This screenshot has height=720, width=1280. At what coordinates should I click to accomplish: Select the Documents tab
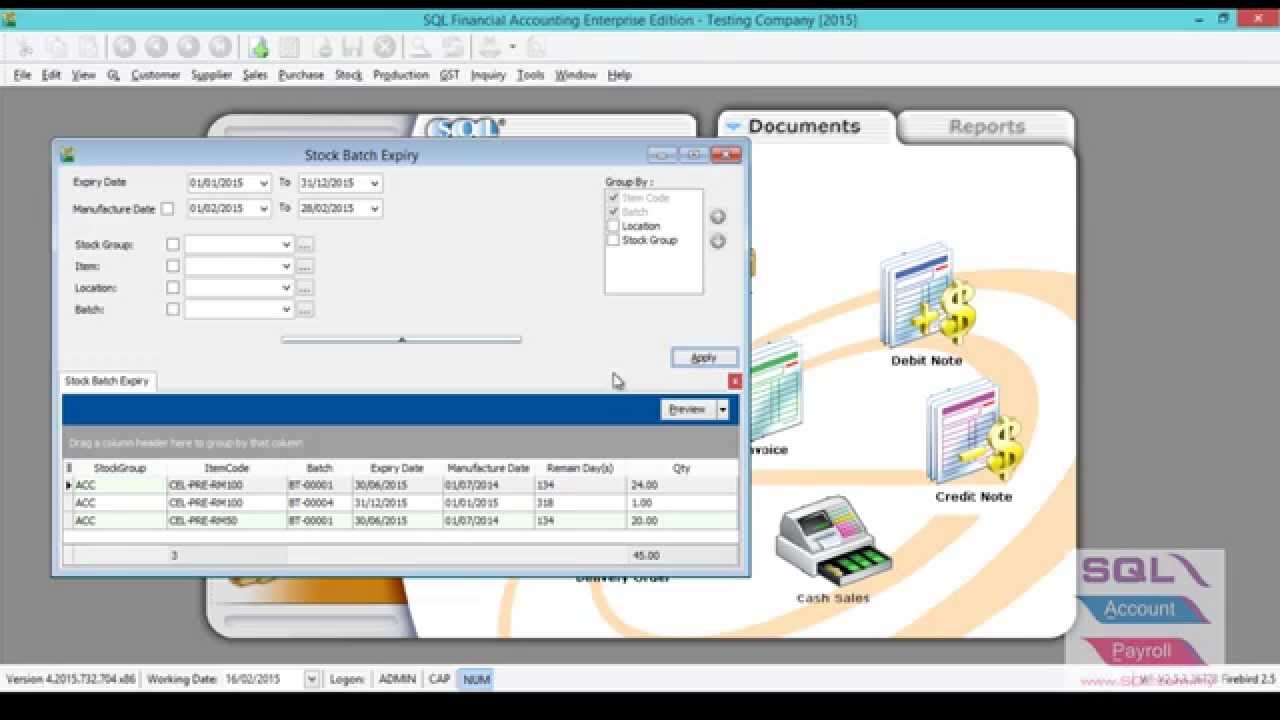(805, 126)
